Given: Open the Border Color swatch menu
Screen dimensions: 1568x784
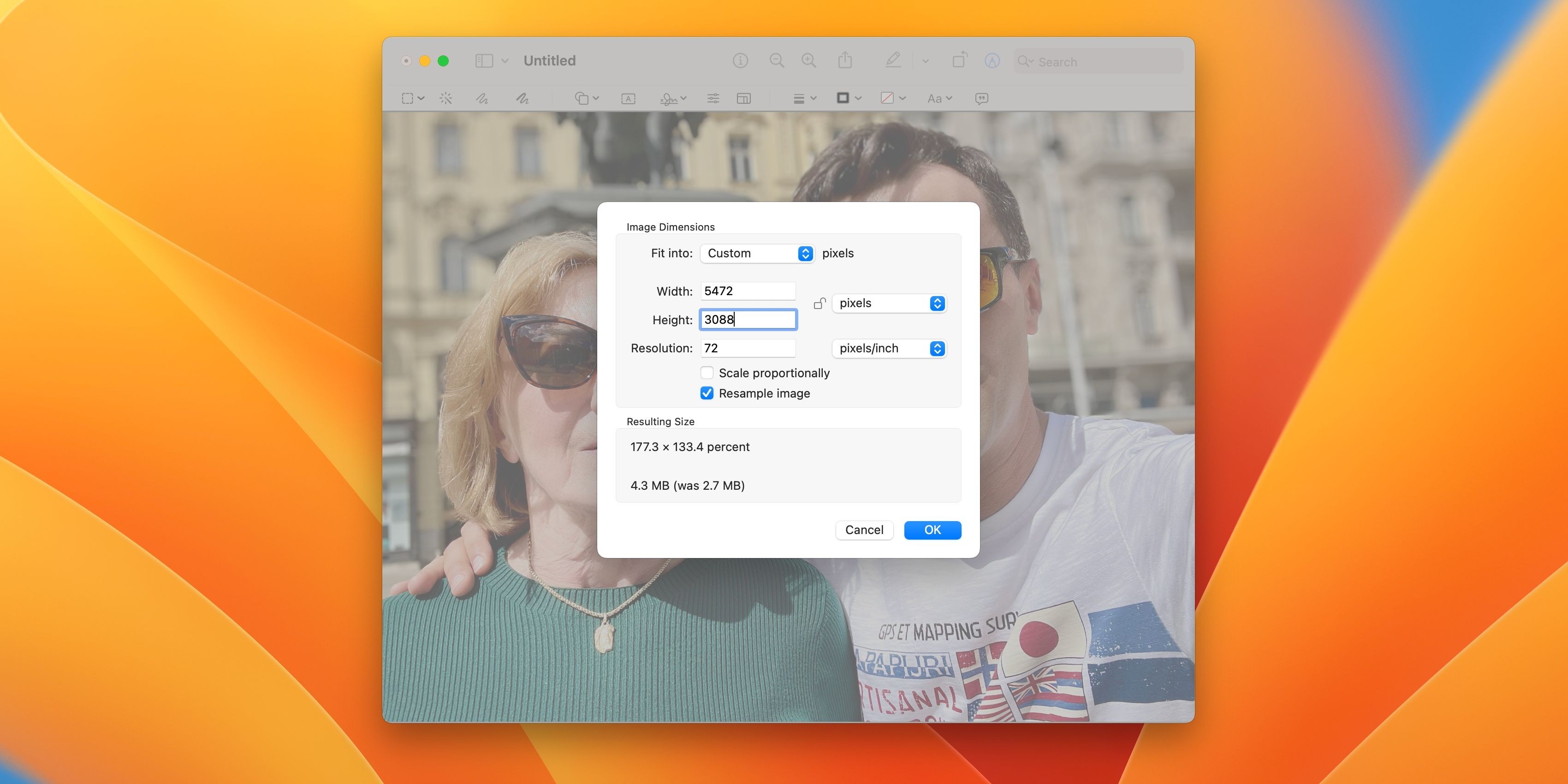Looking at the screenshot, I should click(849, 98).
